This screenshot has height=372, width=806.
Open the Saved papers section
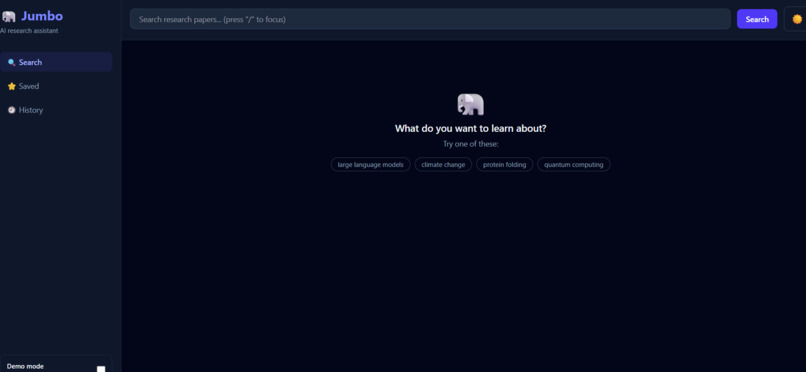pos(56,86)
